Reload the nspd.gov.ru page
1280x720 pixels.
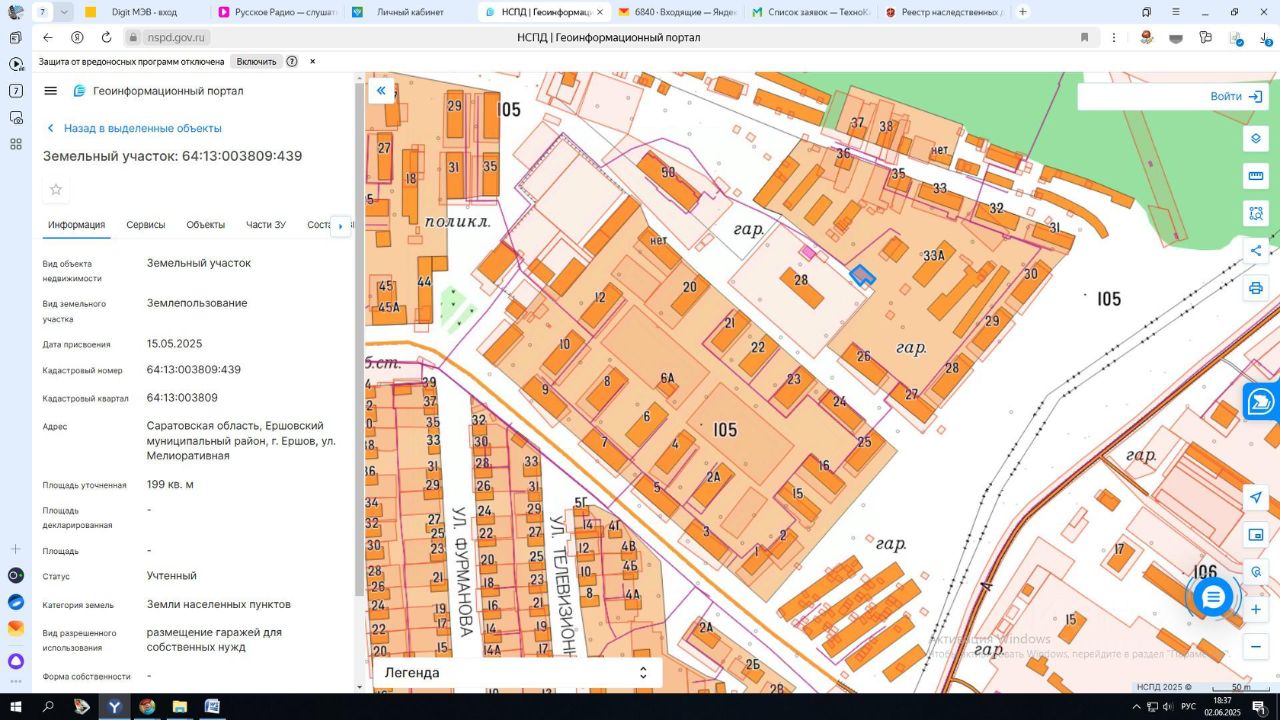(106, 37)
